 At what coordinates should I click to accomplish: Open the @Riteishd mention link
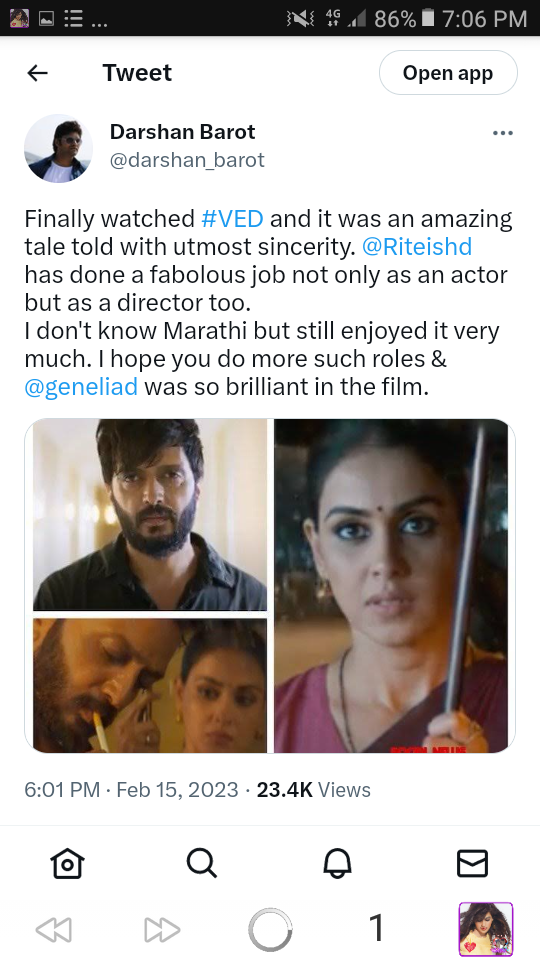[x=417, y=247]
